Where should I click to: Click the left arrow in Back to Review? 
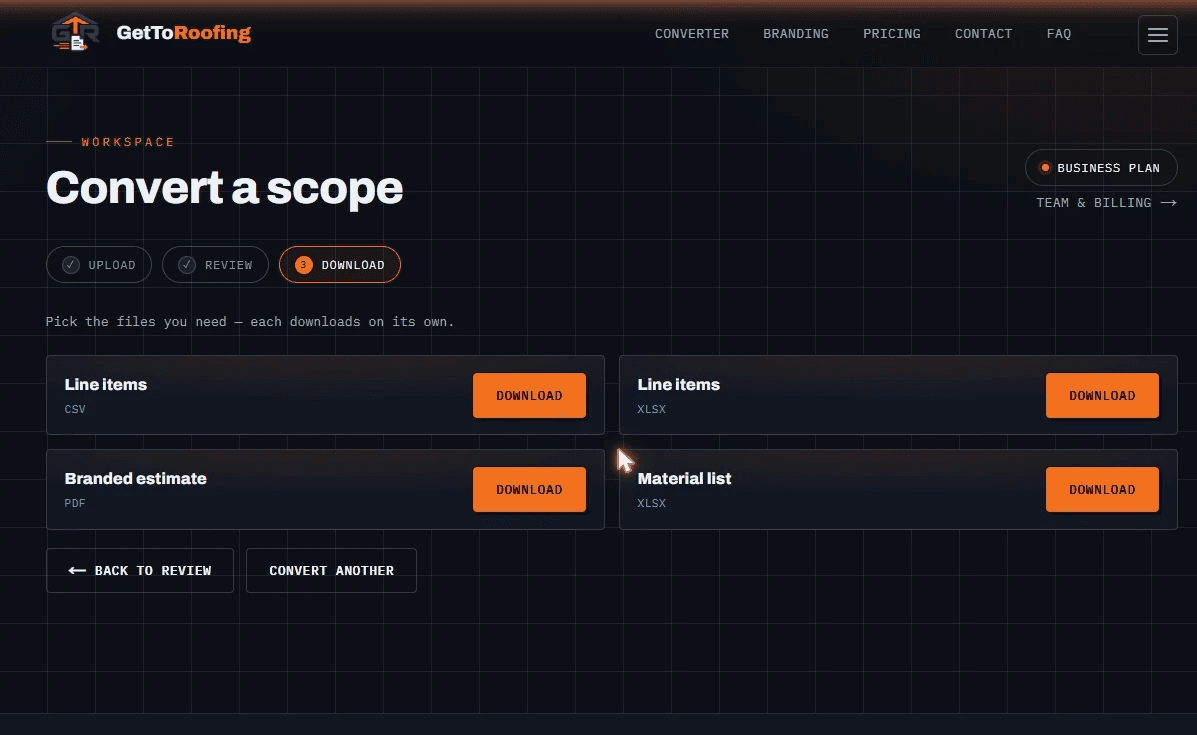77,570
